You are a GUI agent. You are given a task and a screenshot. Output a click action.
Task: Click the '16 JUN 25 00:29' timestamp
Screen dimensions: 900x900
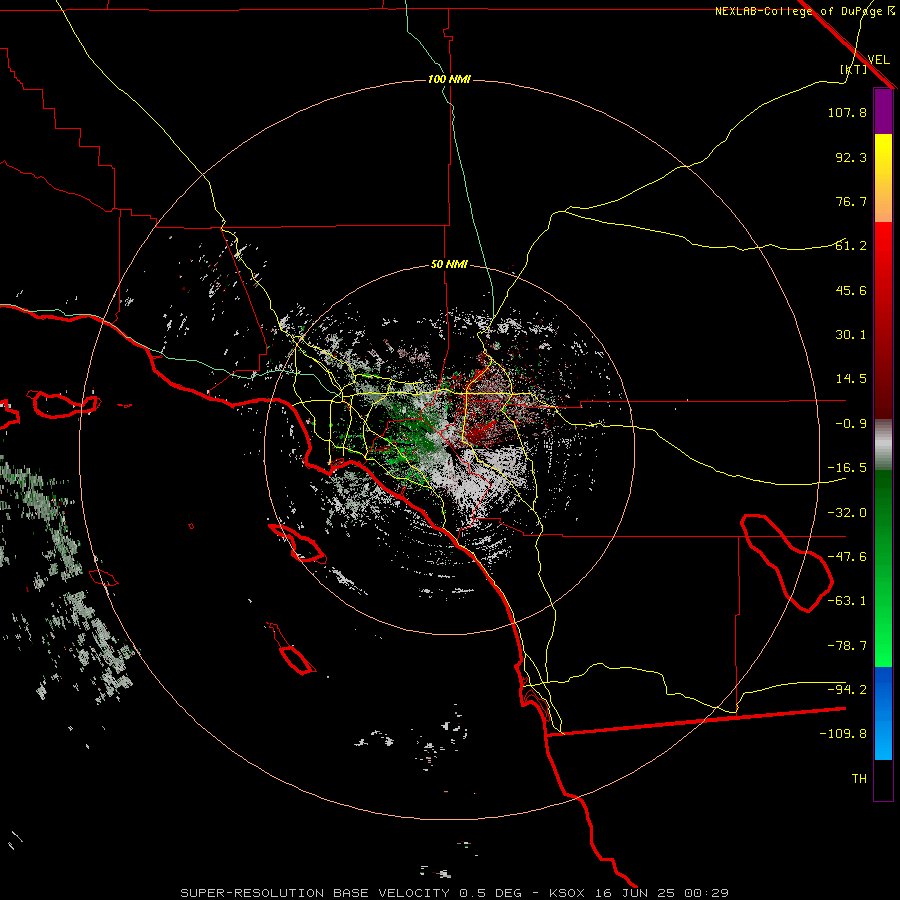660,893
